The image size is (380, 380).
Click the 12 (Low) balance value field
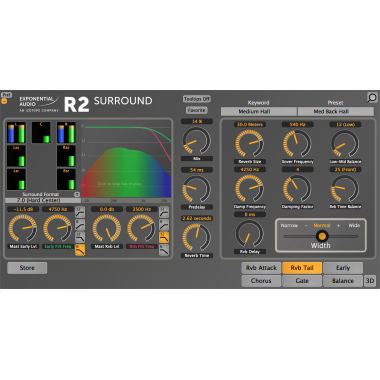345,124
